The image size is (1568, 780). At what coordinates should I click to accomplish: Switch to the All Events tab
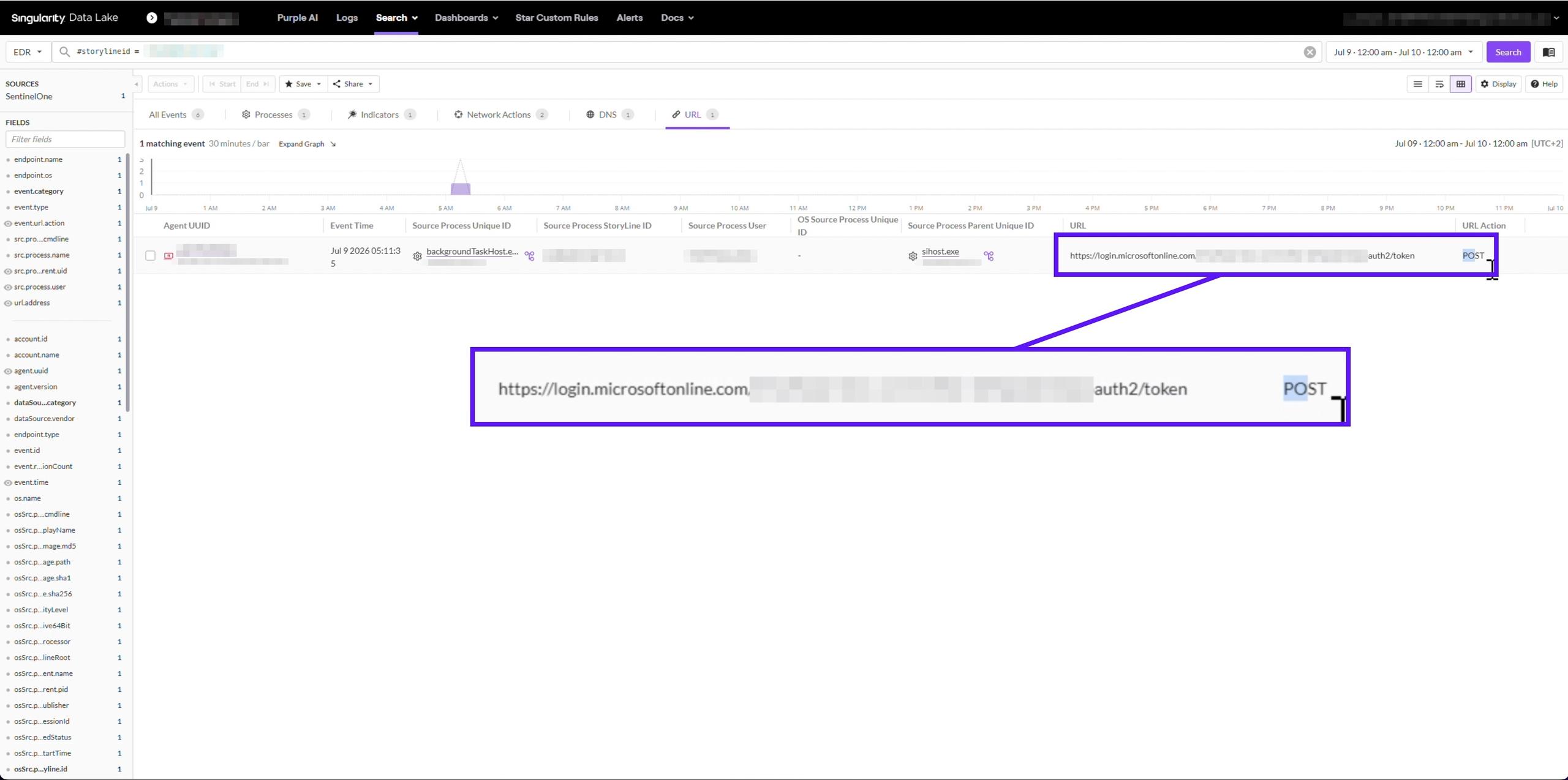point(176,115)
